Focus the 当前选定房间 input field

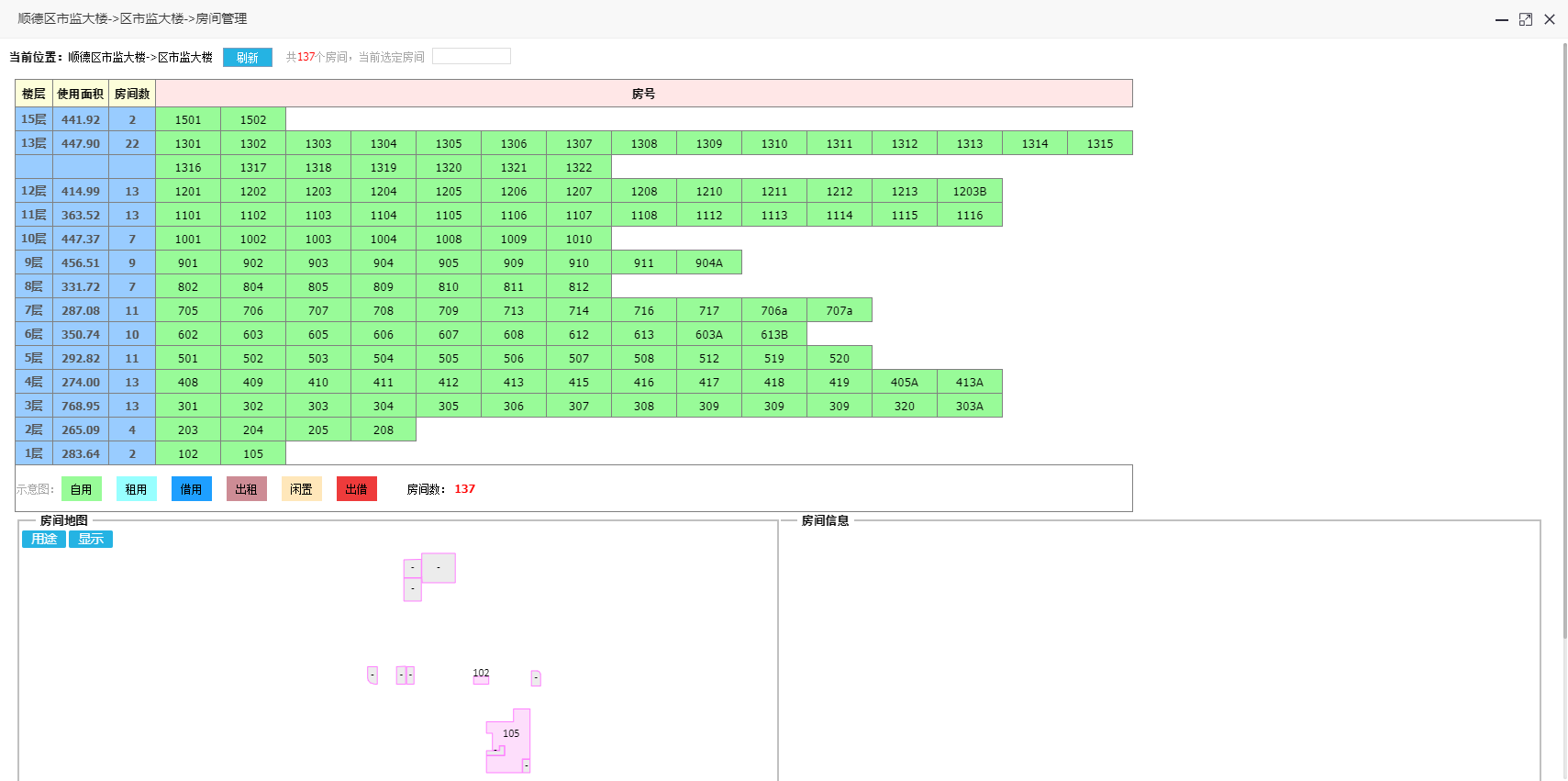click(472, 56)
